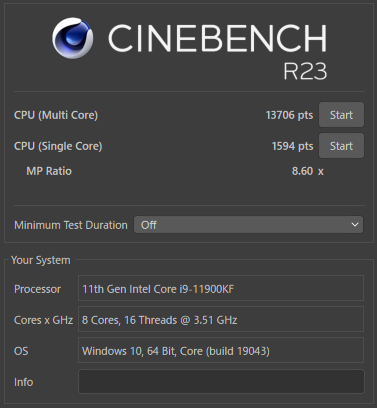Open the Minimum Test Duration dropdown

coord(248,225)
